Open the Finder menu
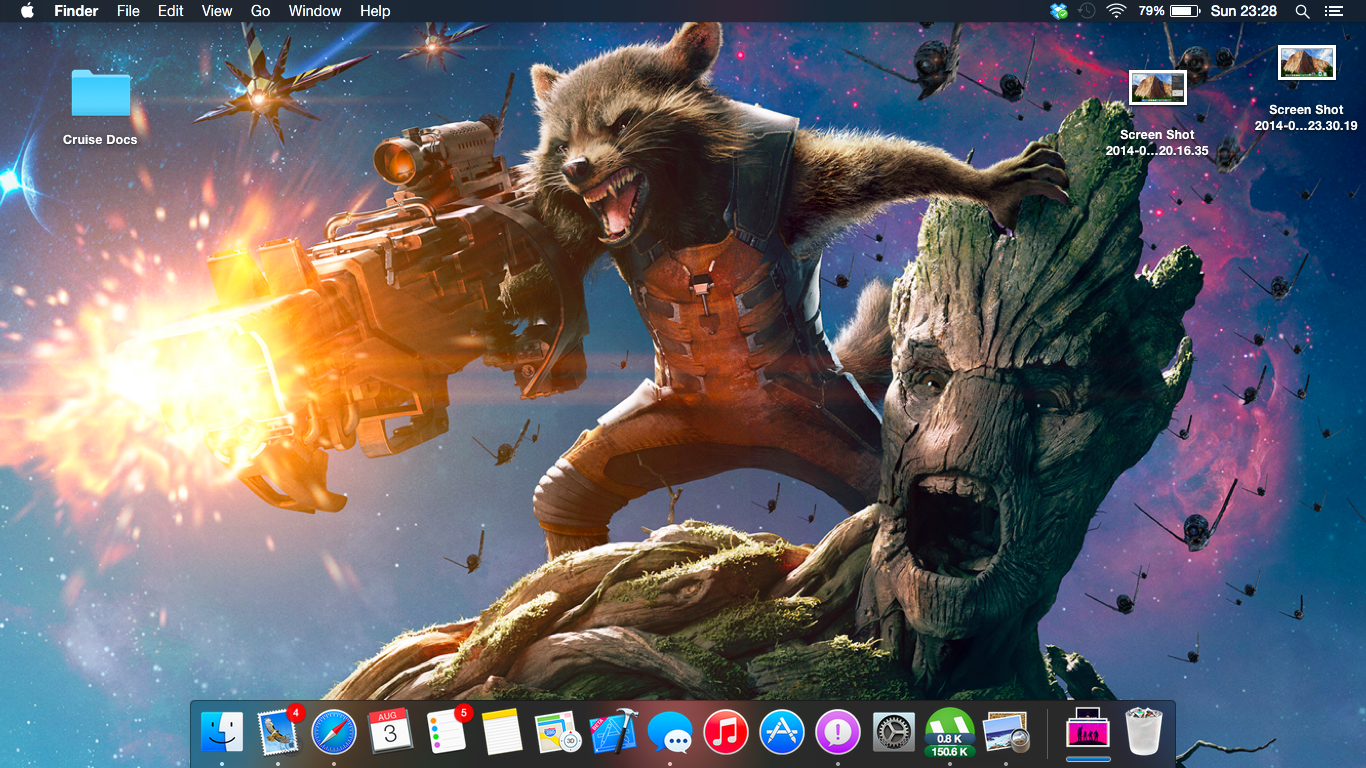This screenshot has width=1366, height=768. pyautogui.click(x=76, y=11)
